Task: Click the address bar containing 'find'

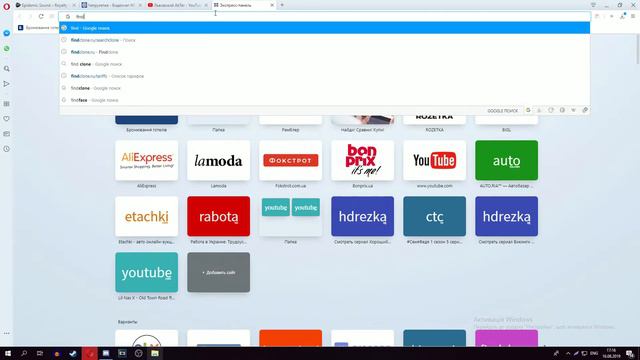Action: point(324,17)
